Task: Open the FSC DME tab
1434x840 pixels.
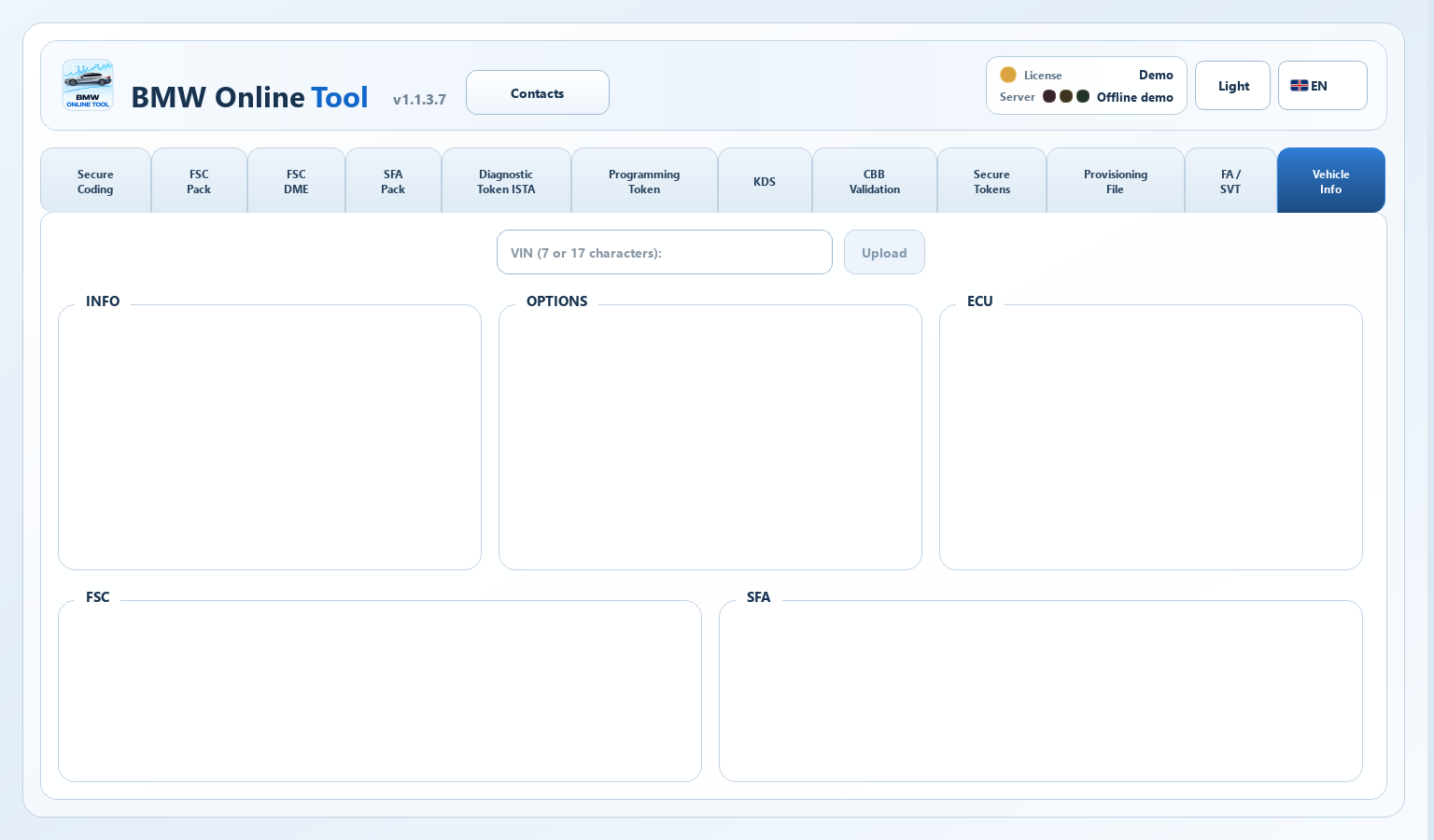Action: coord(296,181)
